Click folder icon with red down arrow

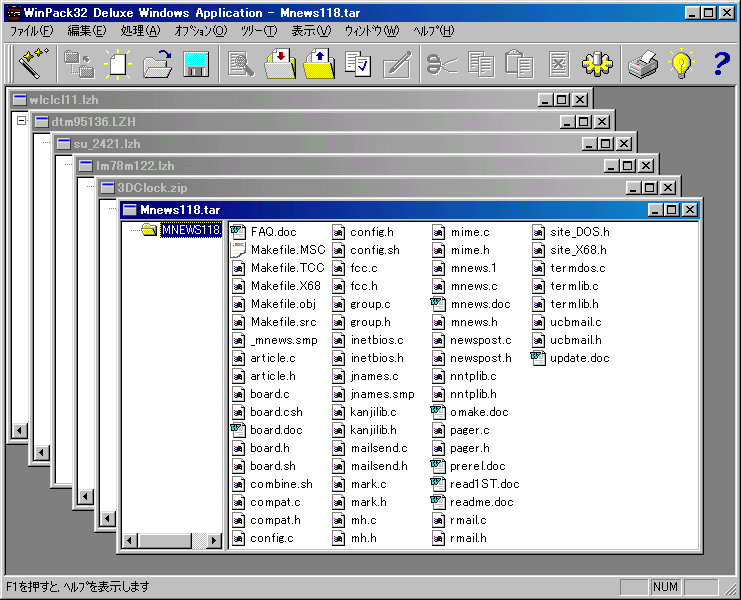[x=280, y=63]
